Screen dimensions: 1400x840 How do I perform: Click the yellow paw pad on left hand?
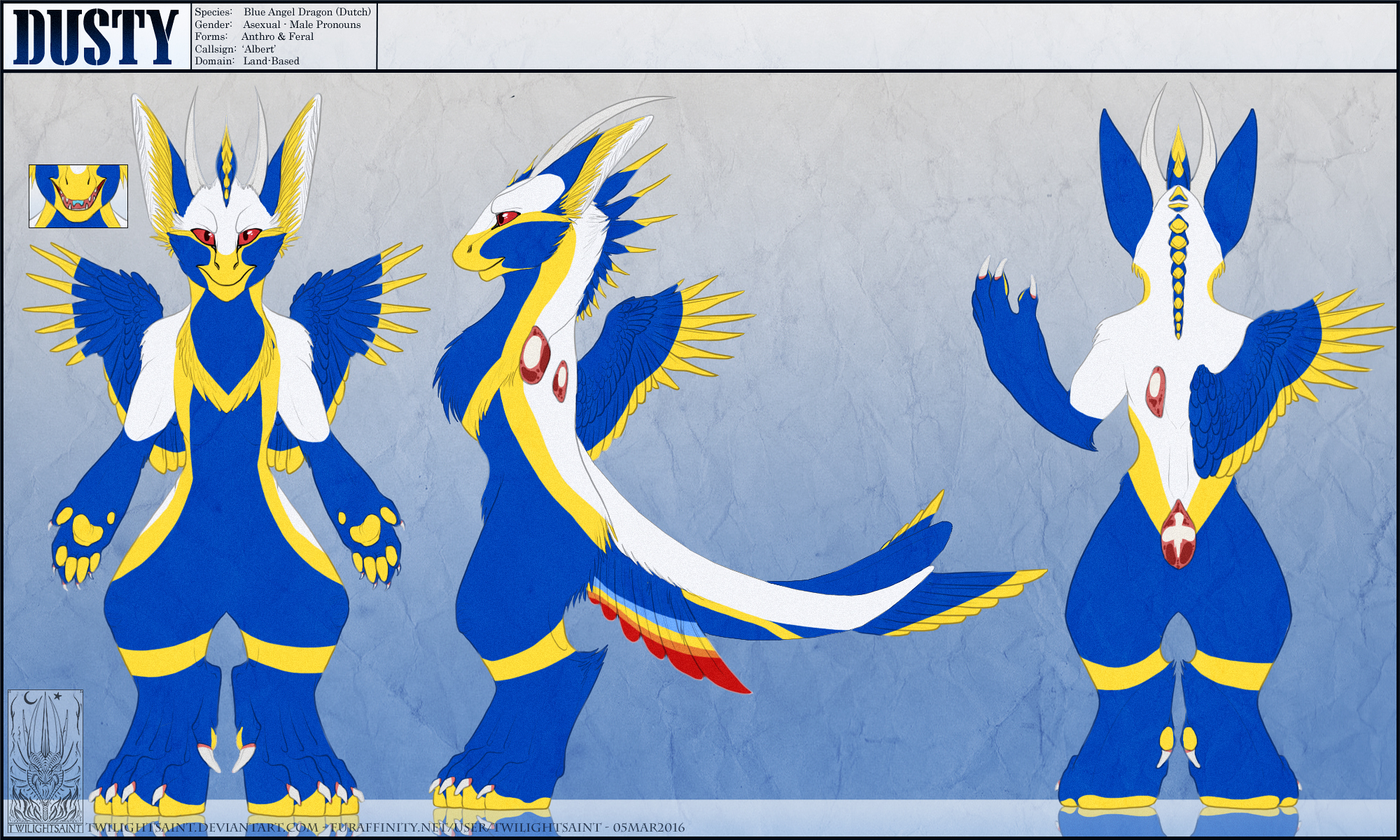pos(85,530)
